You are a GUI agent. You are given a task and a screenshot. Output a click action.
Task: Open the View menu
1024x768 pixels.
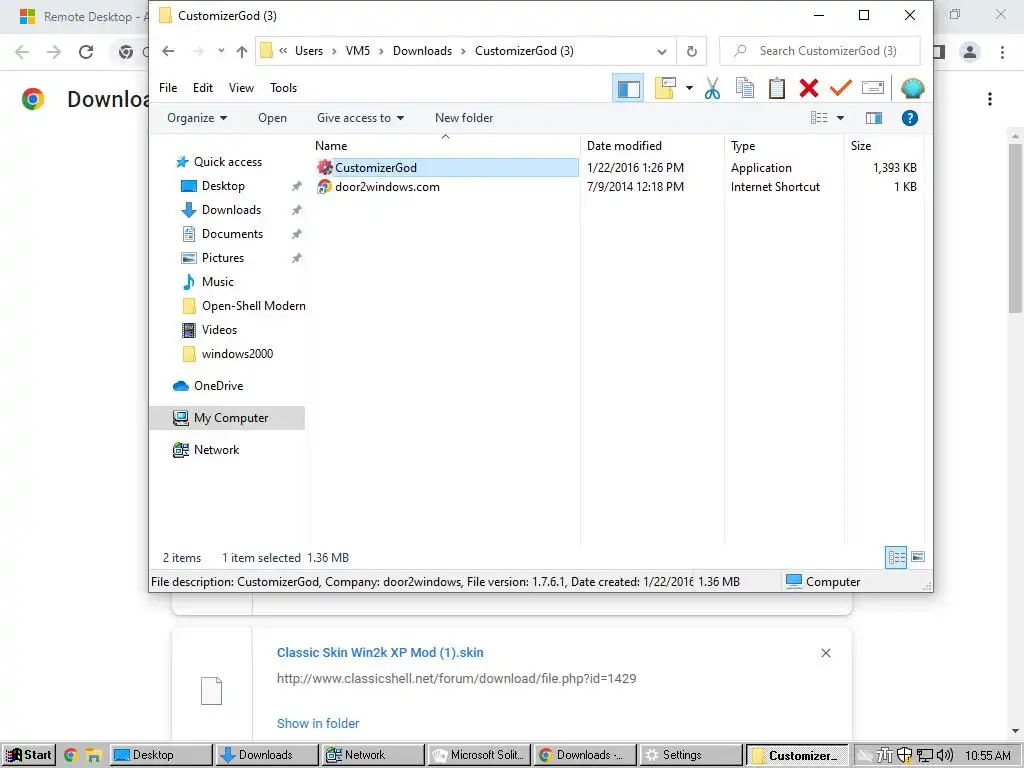(241, 88)
